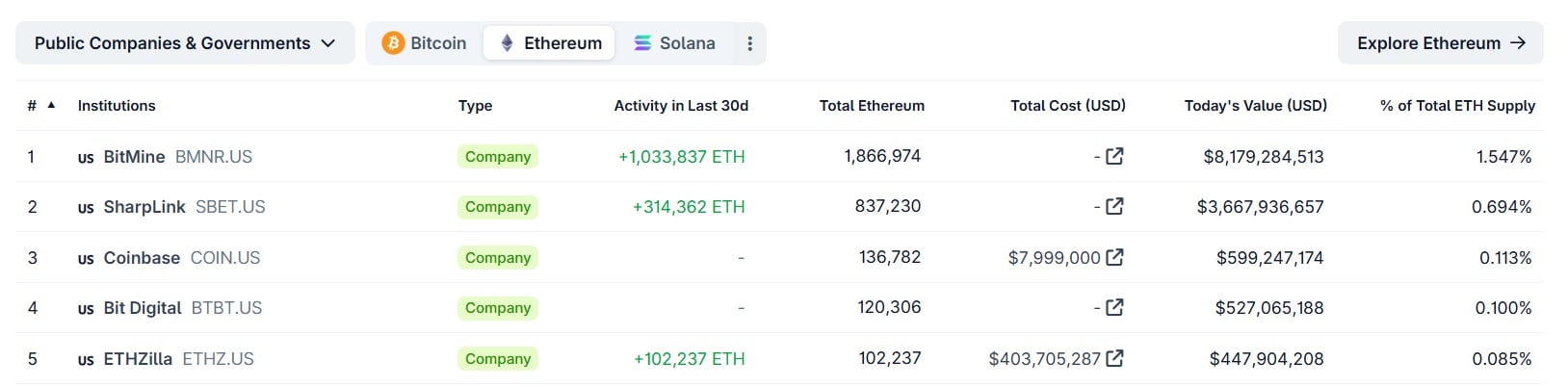The height and width of the screenshot is (387, 1568).
Task: Sort by % of Total ETH Supply
Action: coord(1457,106)
